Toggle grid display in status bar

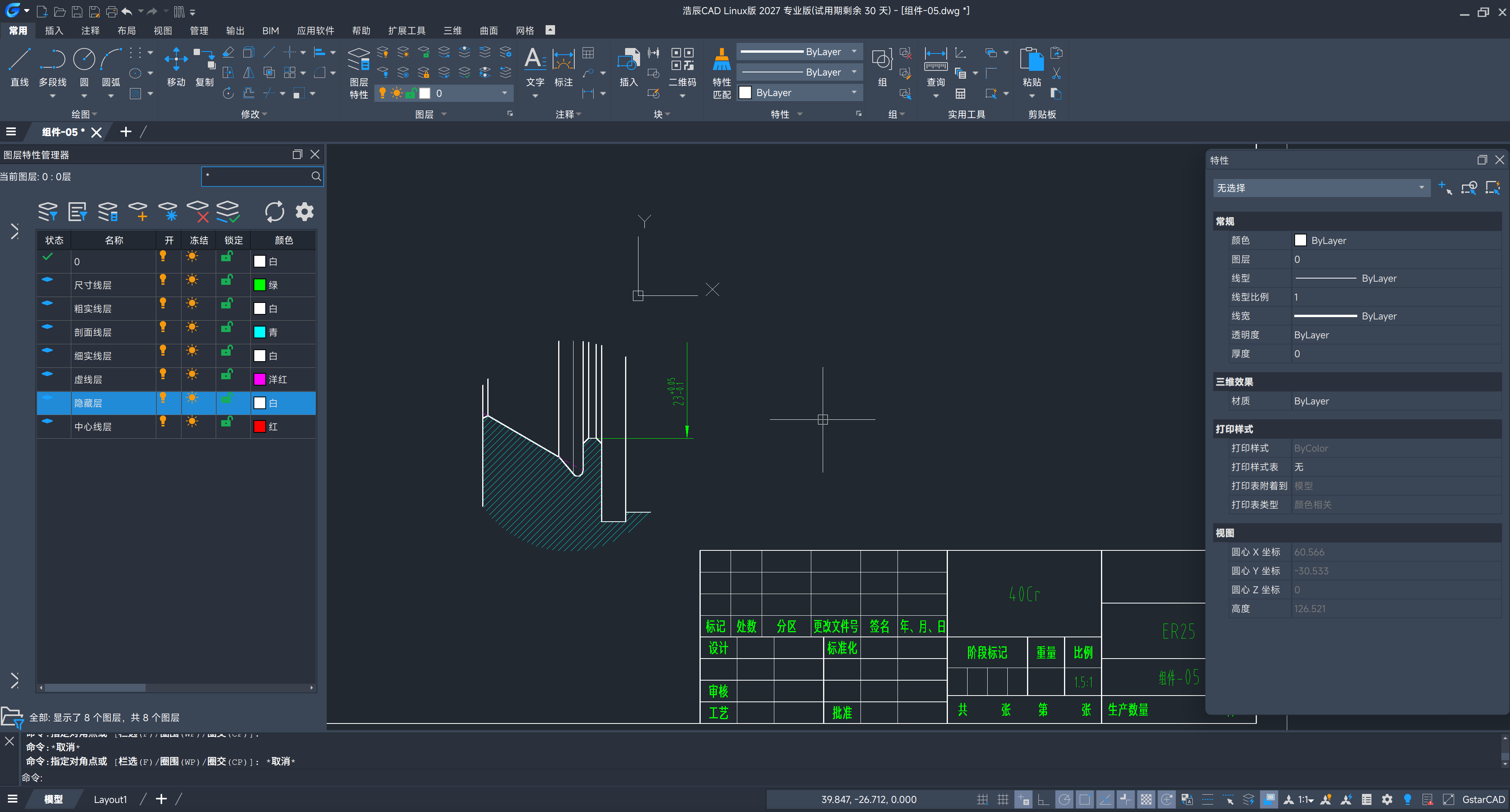point(1003,799)
